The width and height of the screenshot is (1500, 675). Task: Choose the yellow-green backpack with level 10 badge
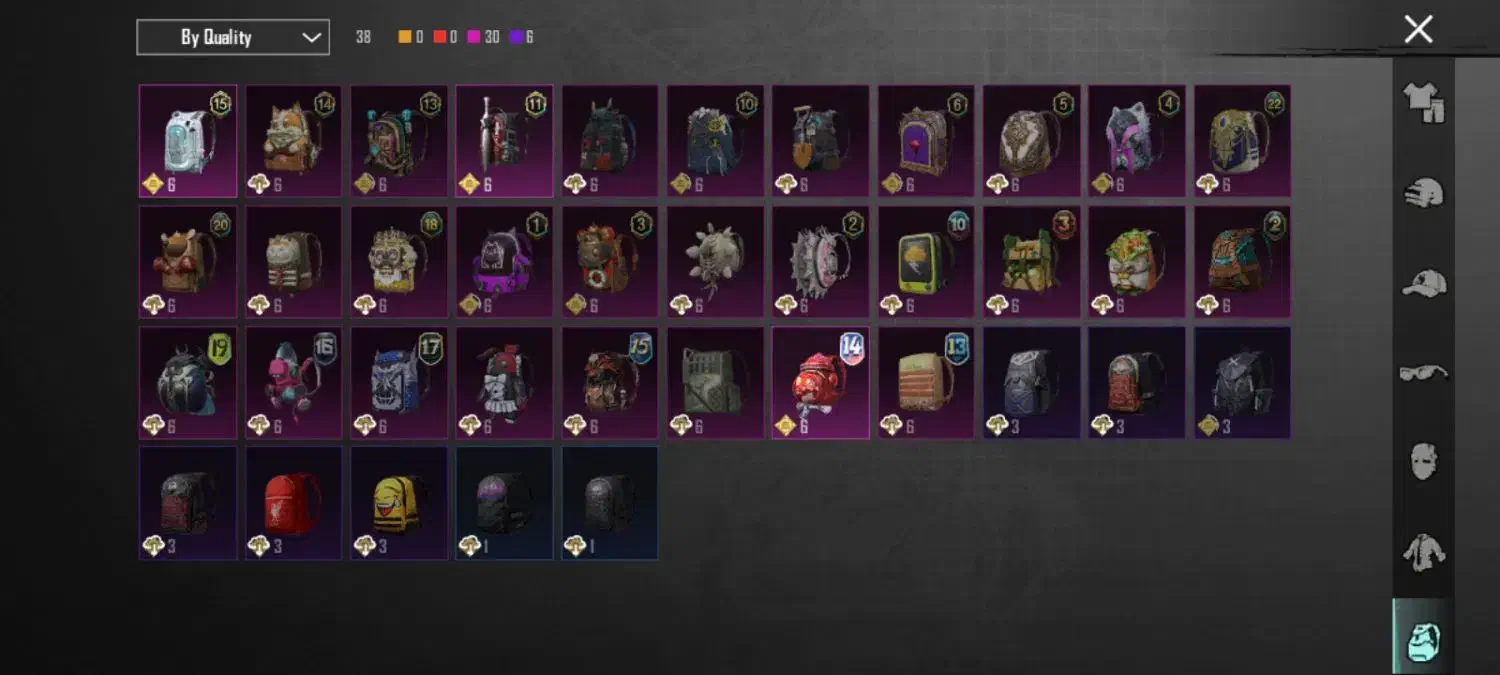(x=927, y=262)
